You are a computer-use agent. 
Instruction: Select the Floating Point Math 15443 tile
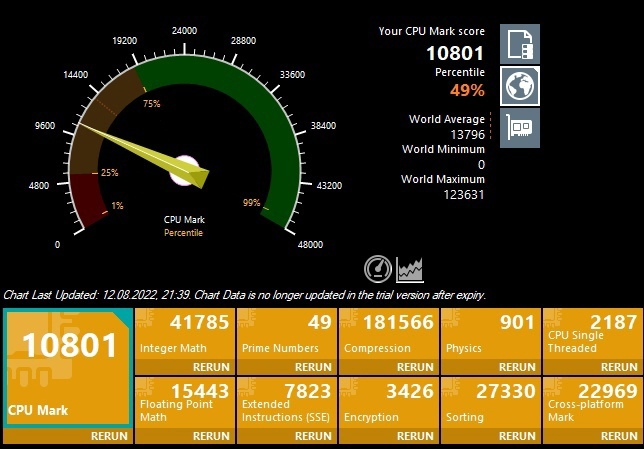point(185,403)
